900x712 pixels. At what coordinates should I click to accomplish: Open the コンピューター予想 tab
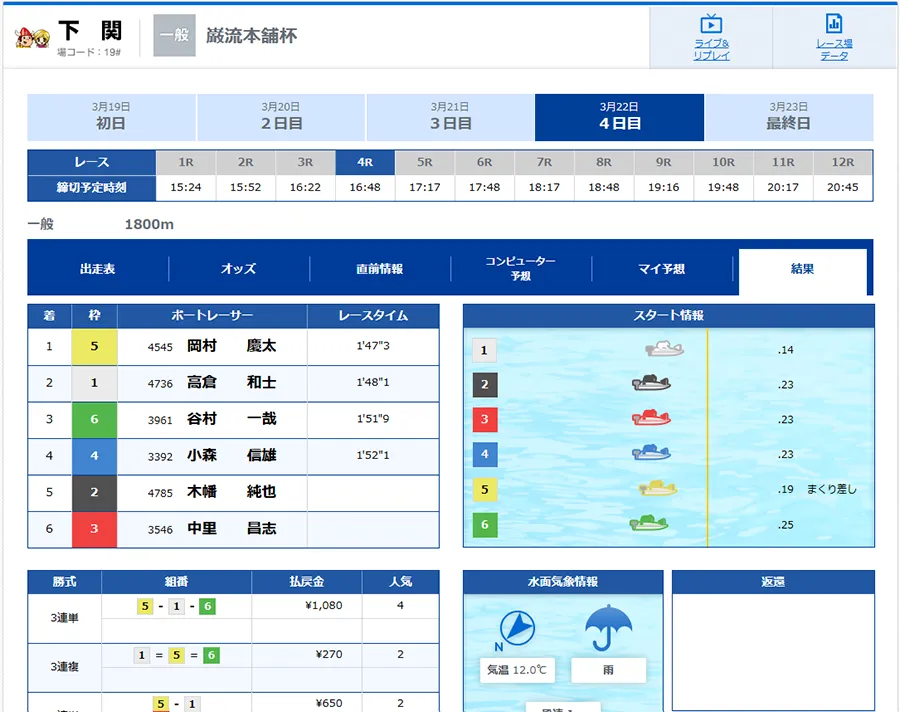(520, 268)
